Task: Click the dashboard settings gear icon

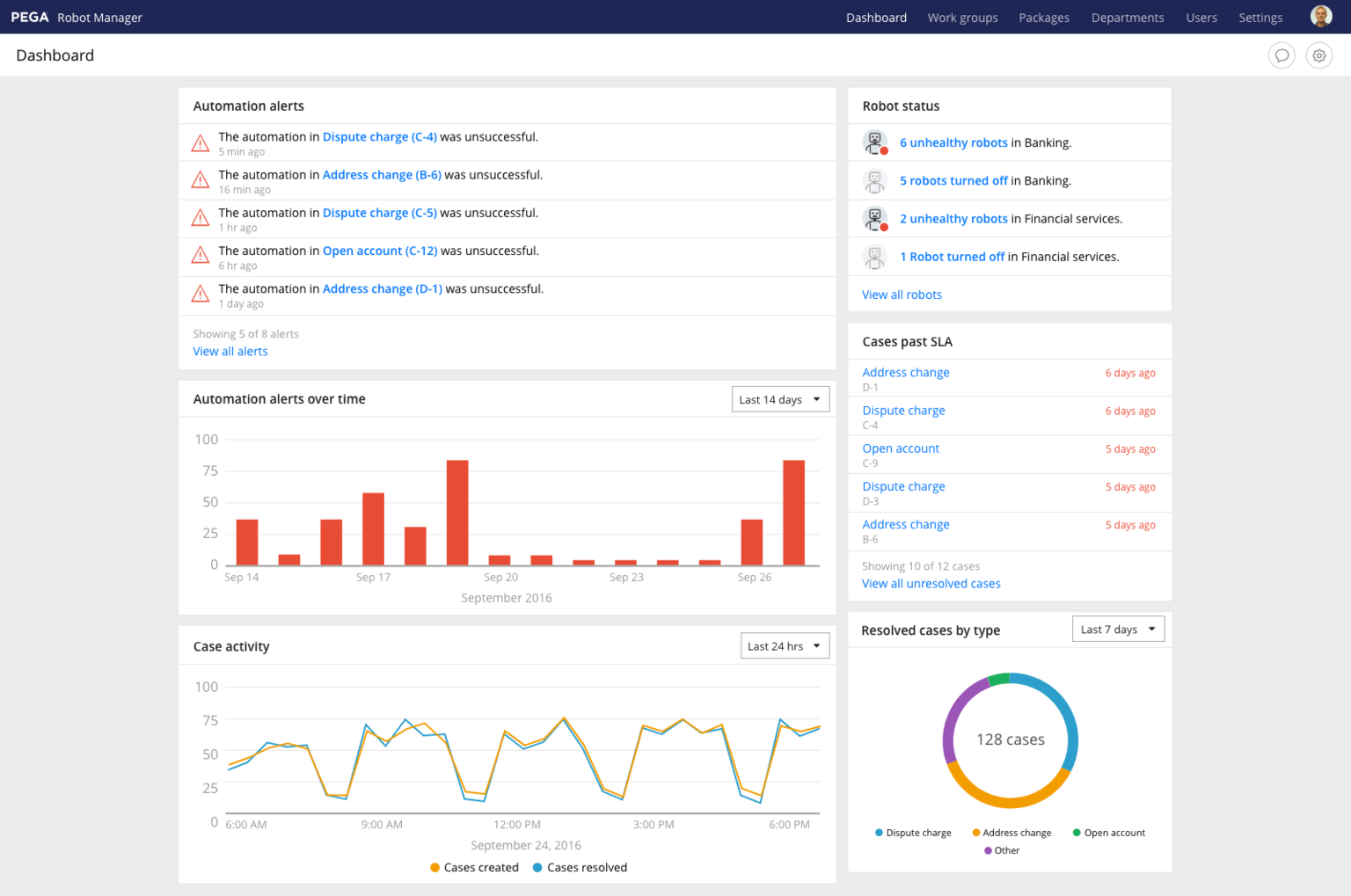Action: click(x=1318, y=55)
